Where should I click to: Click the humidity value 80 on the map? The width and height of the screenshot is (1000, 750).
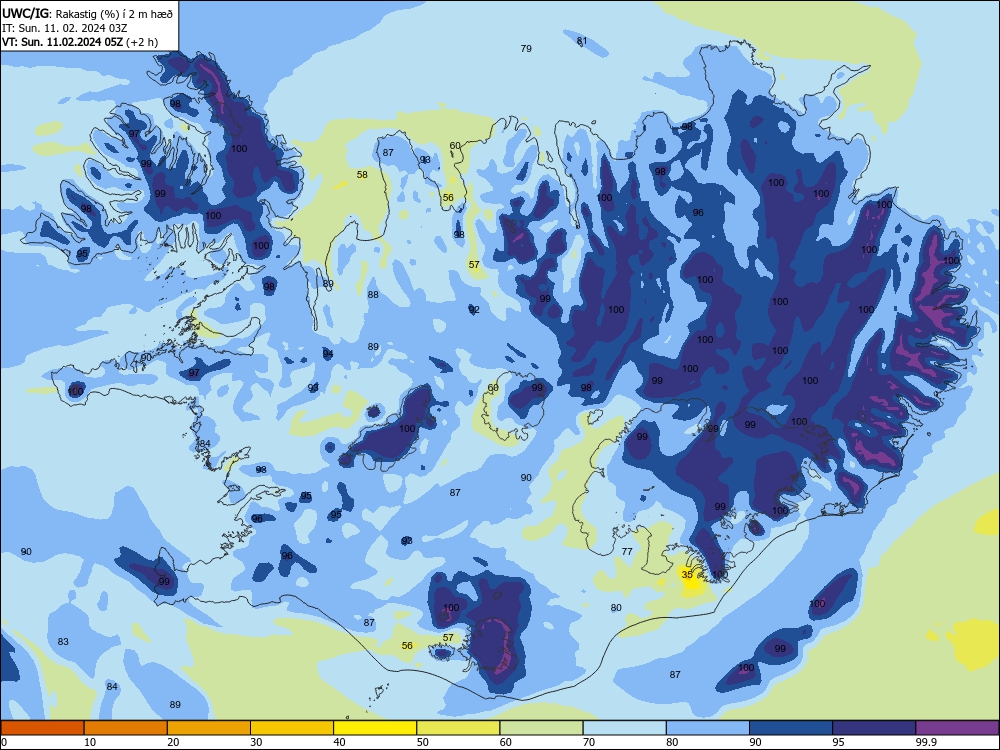pyautogui.click(x=616, y=608)
